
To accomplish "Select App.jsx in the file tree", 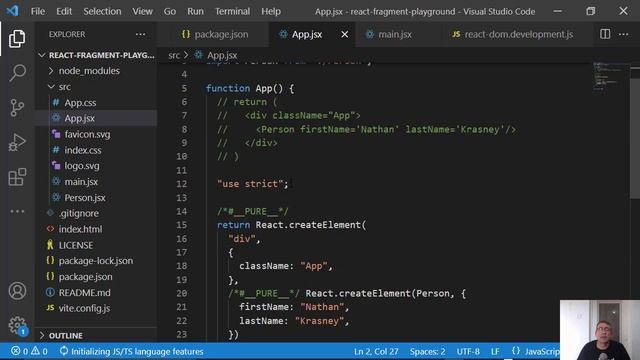I will click(x=79, y=118).
